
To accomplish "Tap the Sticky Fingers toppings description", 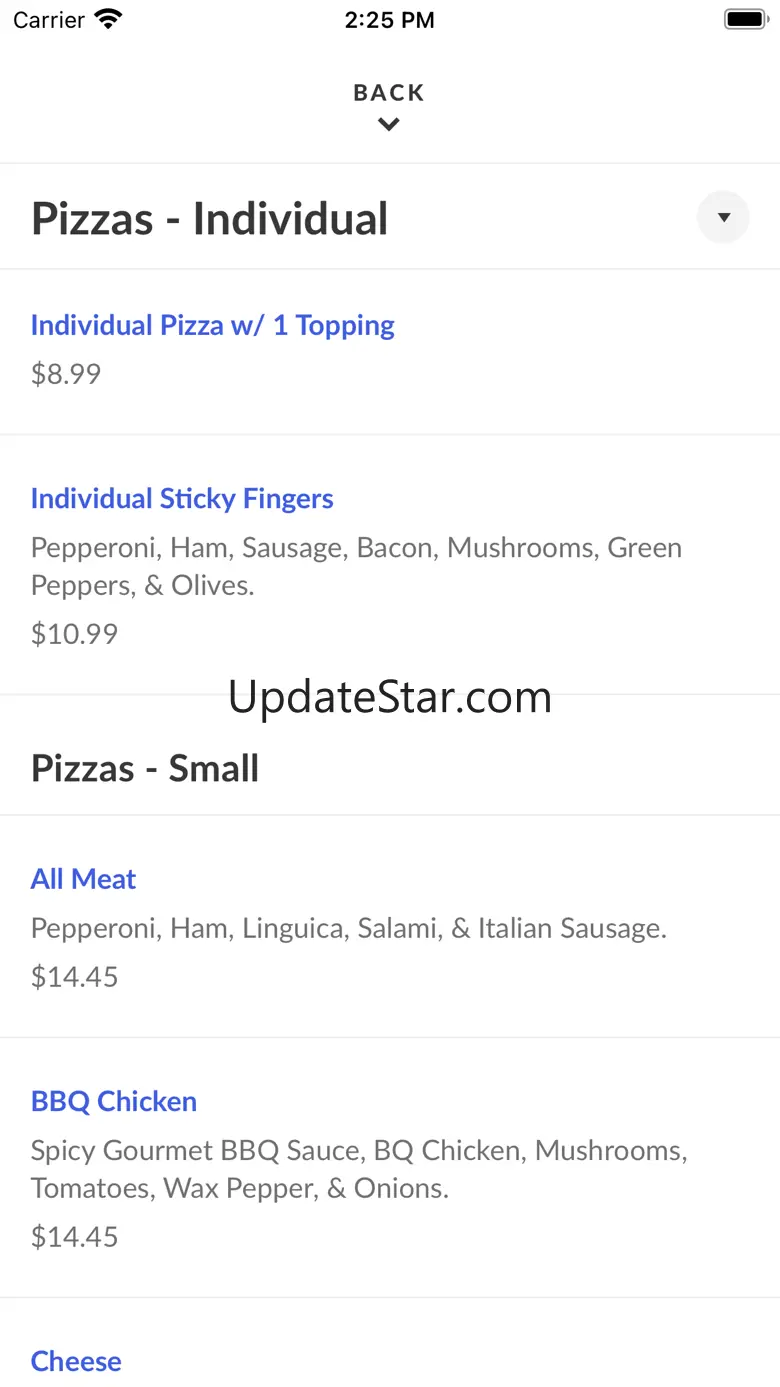I will [x=356, y=566].
